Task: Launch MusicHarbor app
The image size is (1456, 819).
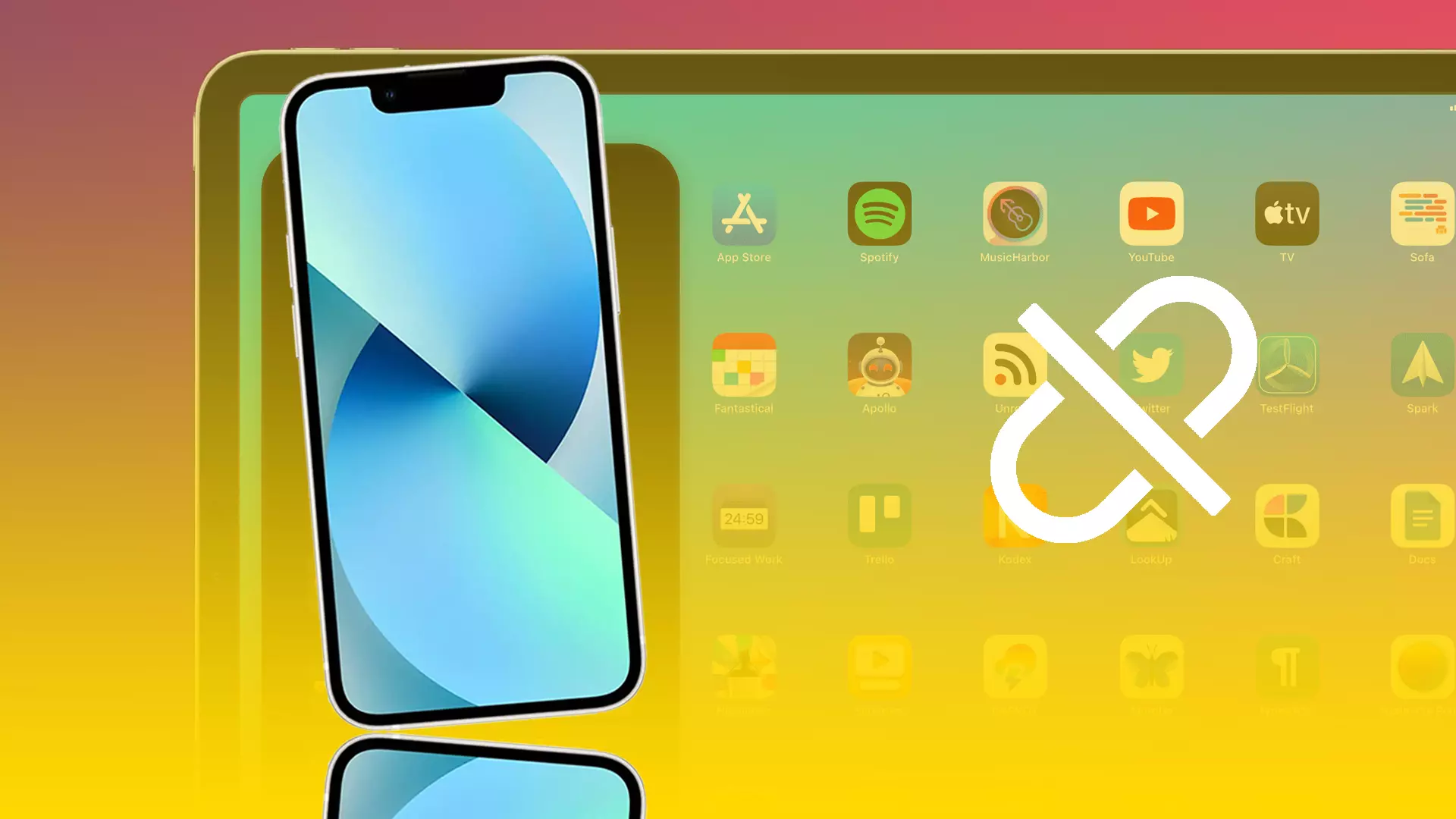Action: 1015,212
